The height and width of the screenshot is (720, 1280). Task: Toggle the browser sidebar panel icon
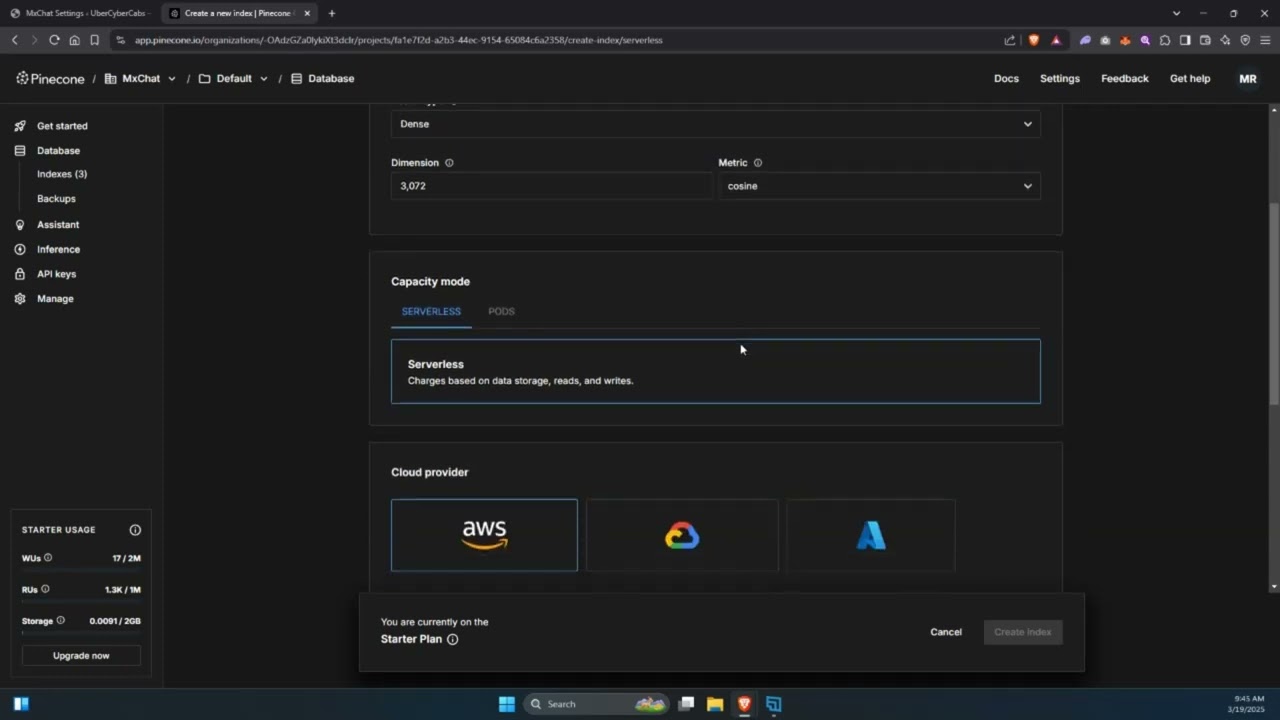(1185, 40)
